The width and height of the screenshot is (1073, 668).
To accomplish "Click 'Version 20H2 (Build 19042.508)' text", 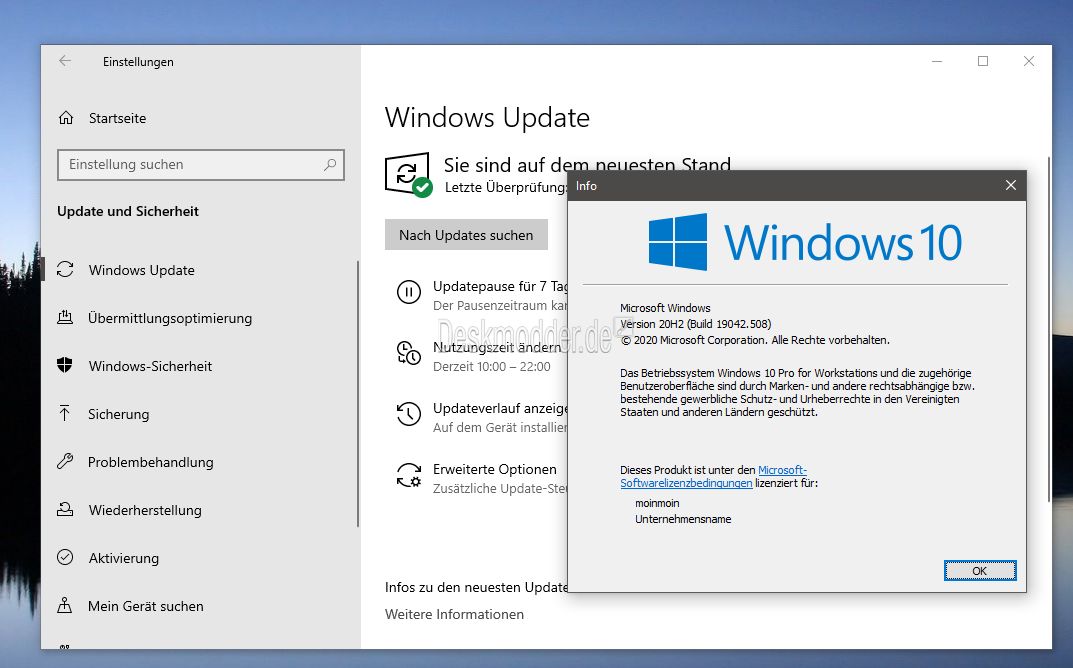I will click(x=695, y=324).
